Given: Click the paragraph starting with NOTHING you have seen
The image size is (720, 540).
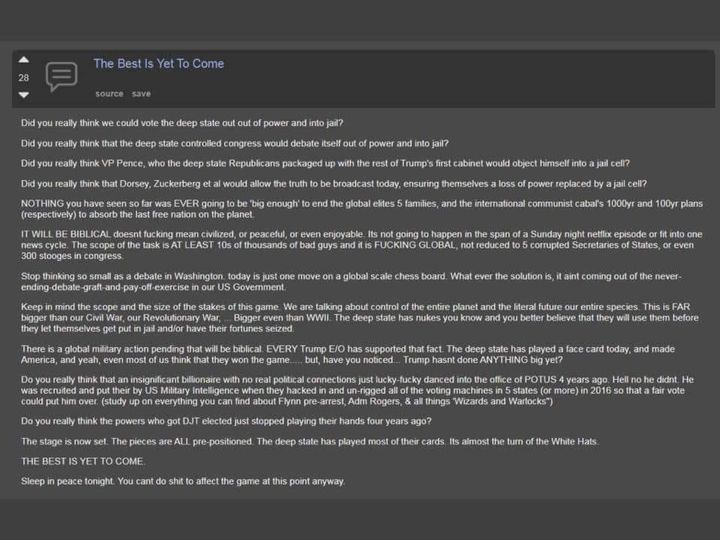Looking at the screenshot, I should (362, 209).
